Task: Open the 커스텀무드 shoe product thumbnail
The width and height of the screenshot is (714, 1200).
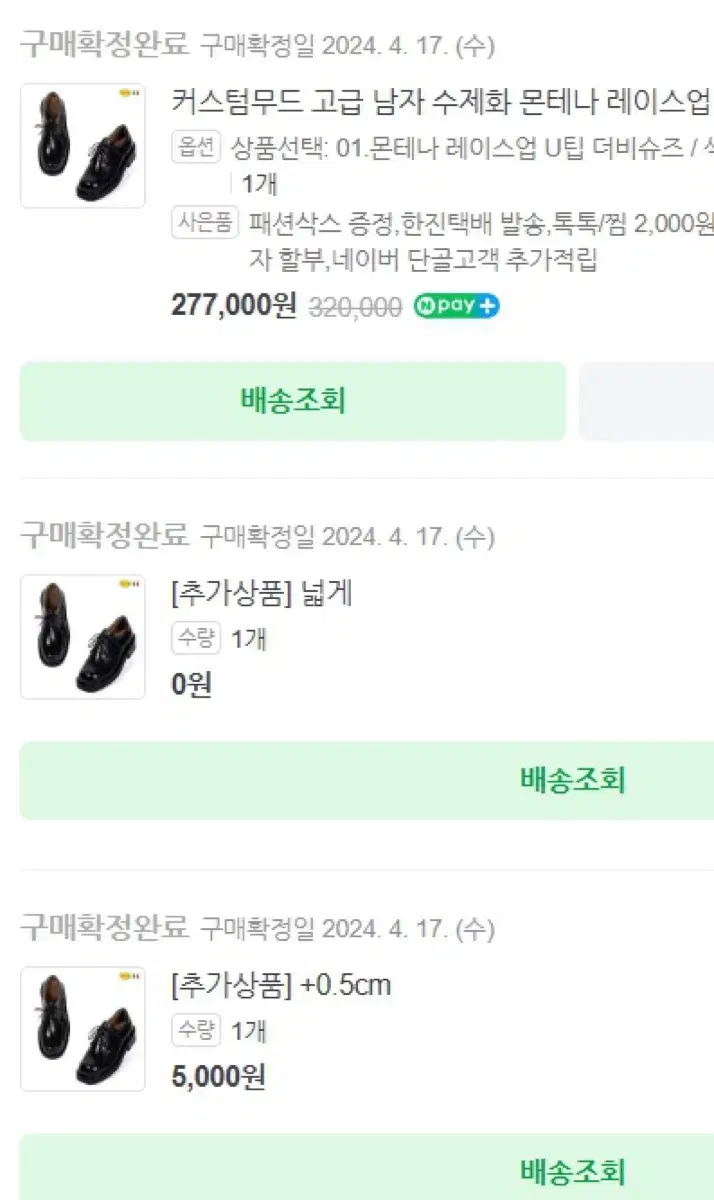Action: (82, 145)
